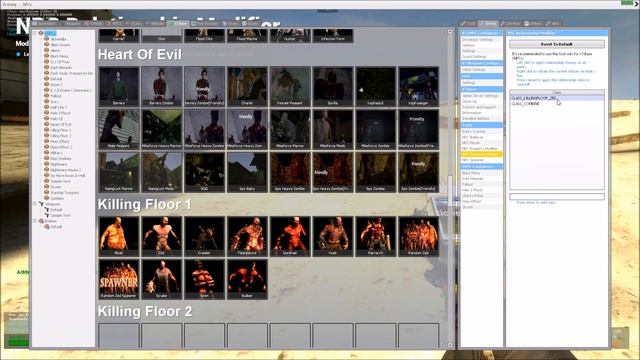Click the Husk zed icon

[333, 236]
